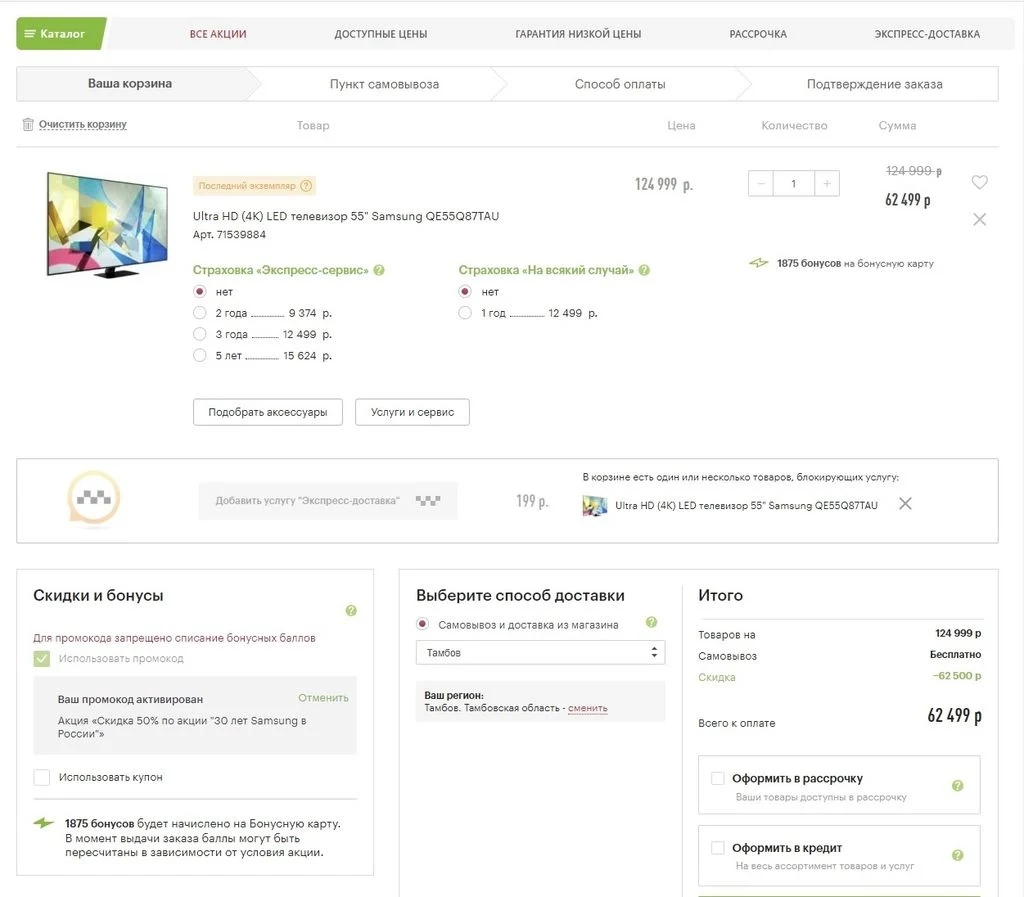1024x897 pixels.
Task: Go to ДОСТУПНЫЕ ЦЕНЫ menu item
Action: 381,34
